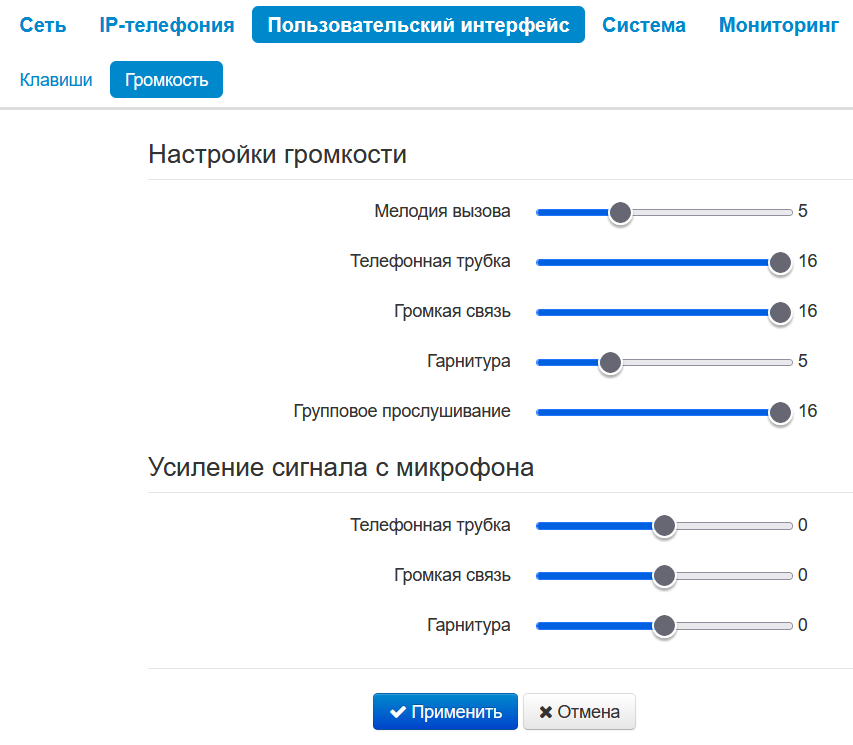Select the Пользовательский интерфейс tab

(x=418, y=25)
